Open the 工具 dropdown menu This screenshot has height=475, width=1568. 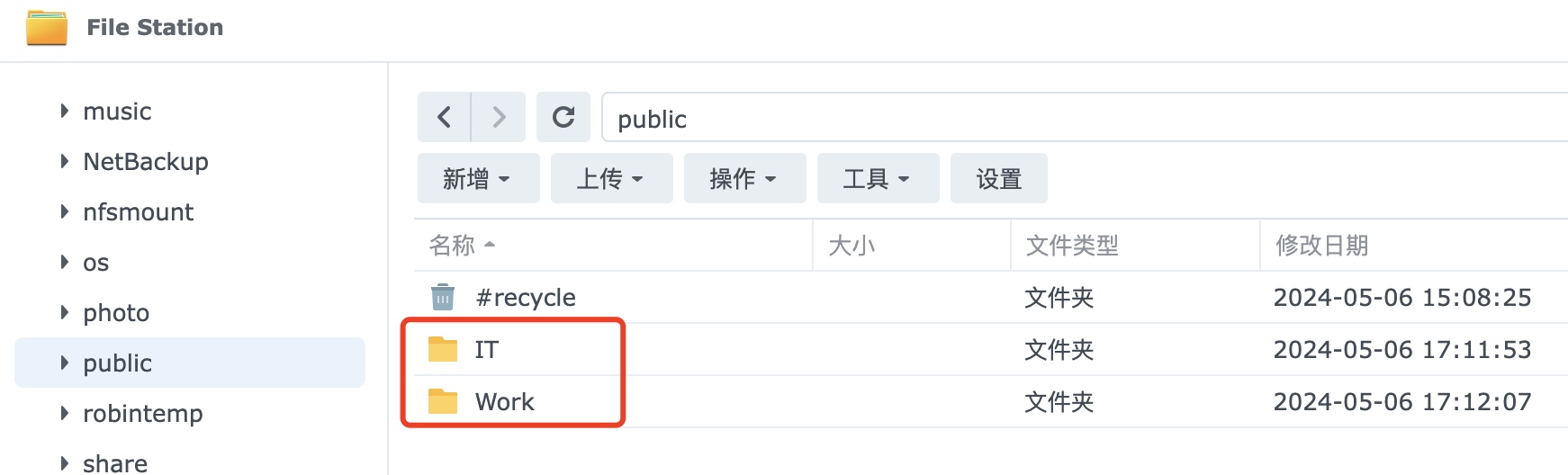879,178
